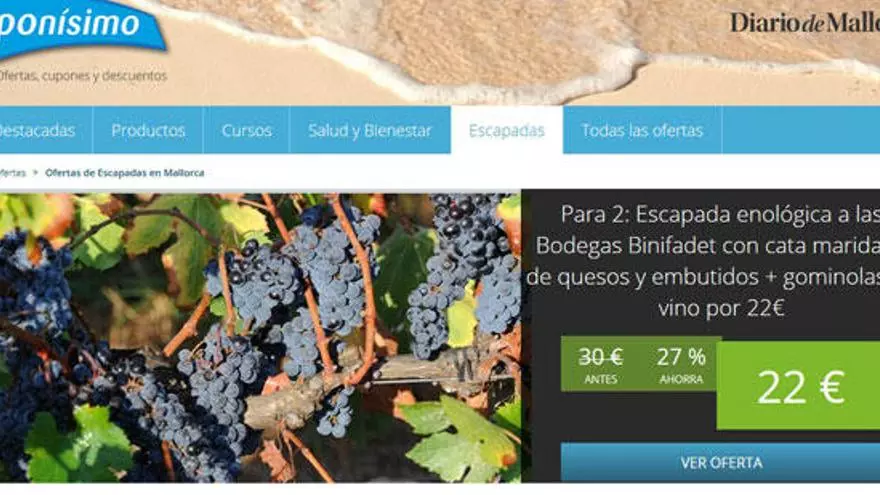Screen dimensions: 880x495
Task: Click the green 22 € price box
Action: pos(799,386)
